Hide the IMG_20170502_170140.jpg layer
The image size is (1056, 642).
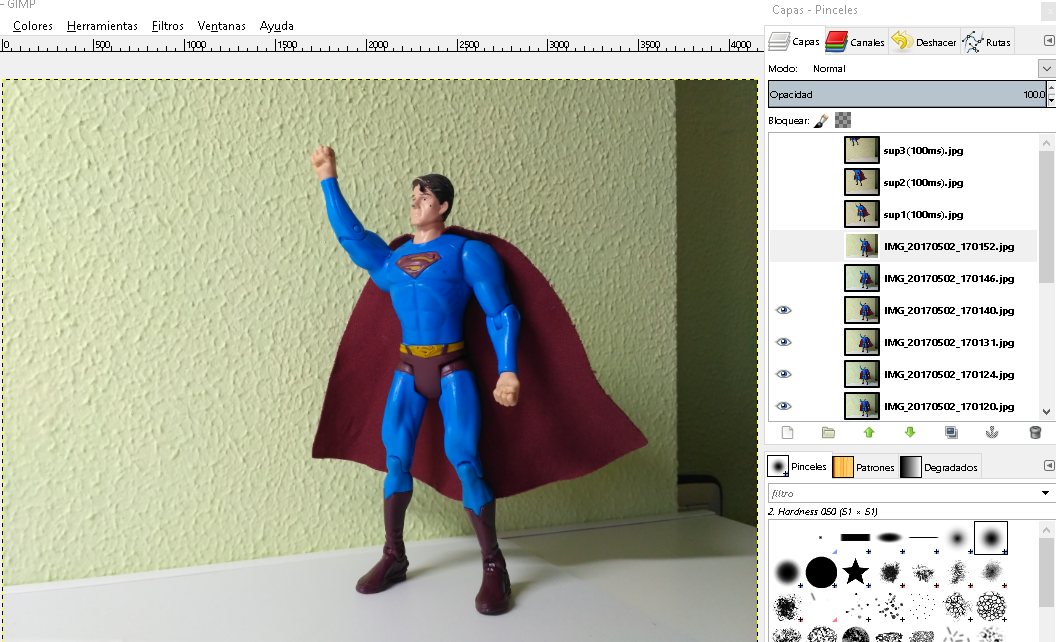pos(783,310)
